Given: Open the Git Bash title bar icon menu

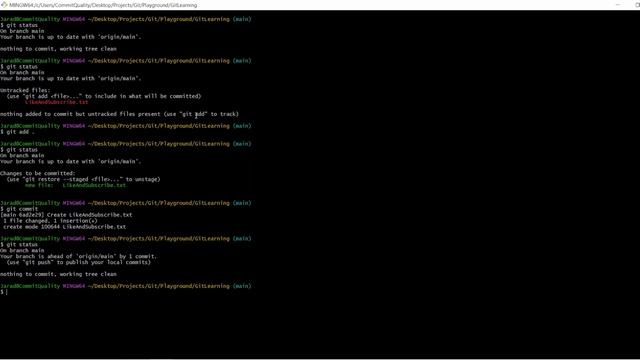Looking at the screenshot, I should [4, 5].
